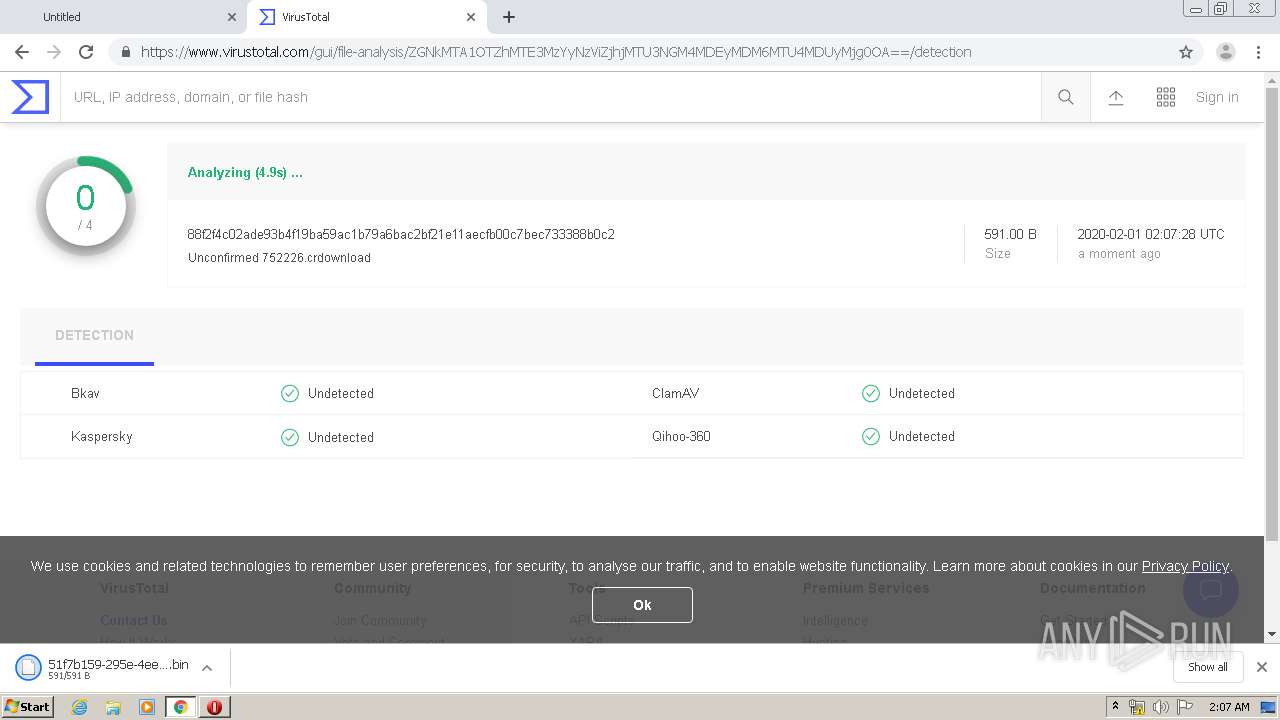Screen dimensions: 1280x720
Task: Reload the page with refresh icon
Action: [86, 52]
